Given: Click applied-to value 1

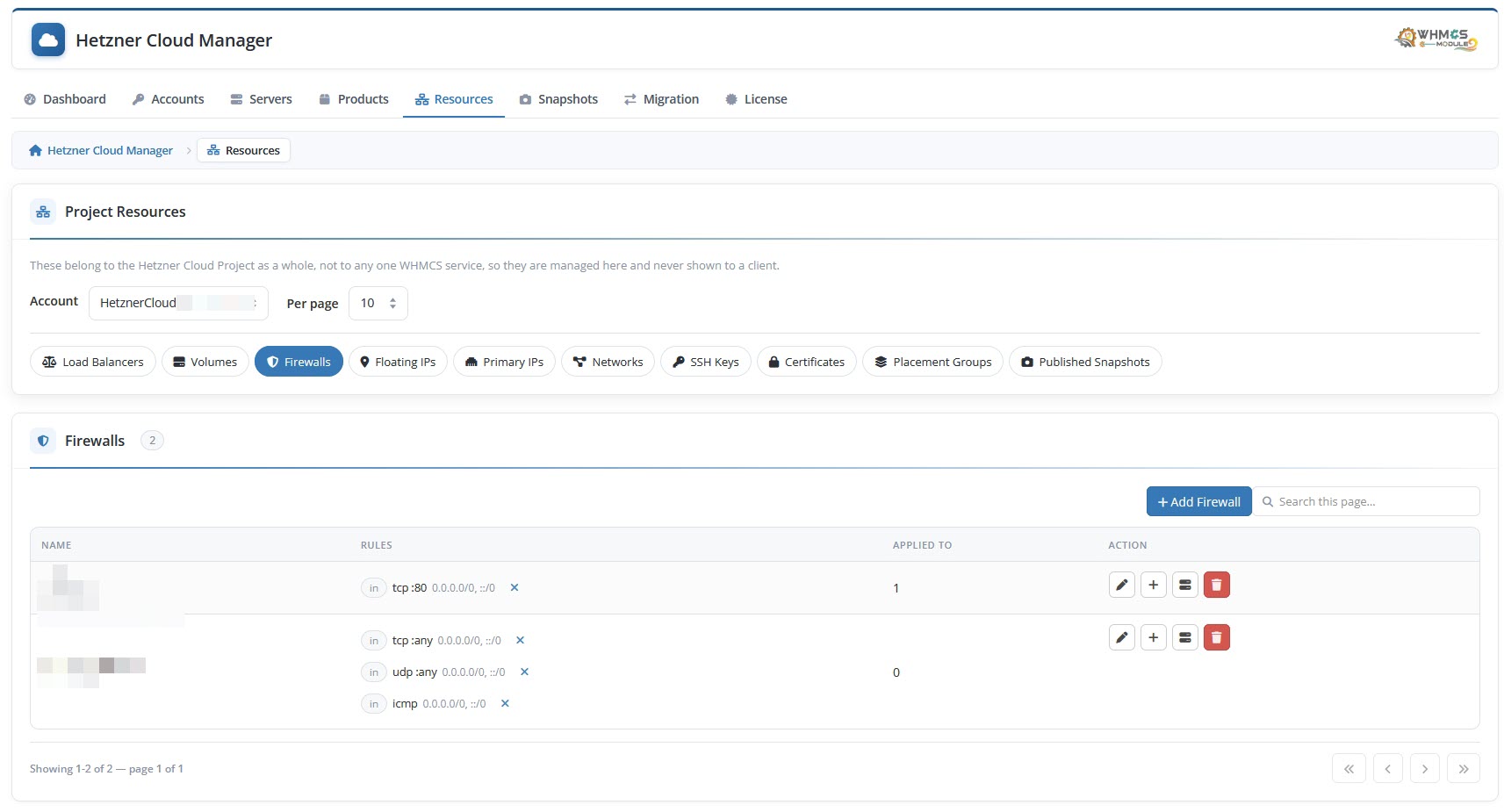Looking at the screenshot, I should pos(896,588).
